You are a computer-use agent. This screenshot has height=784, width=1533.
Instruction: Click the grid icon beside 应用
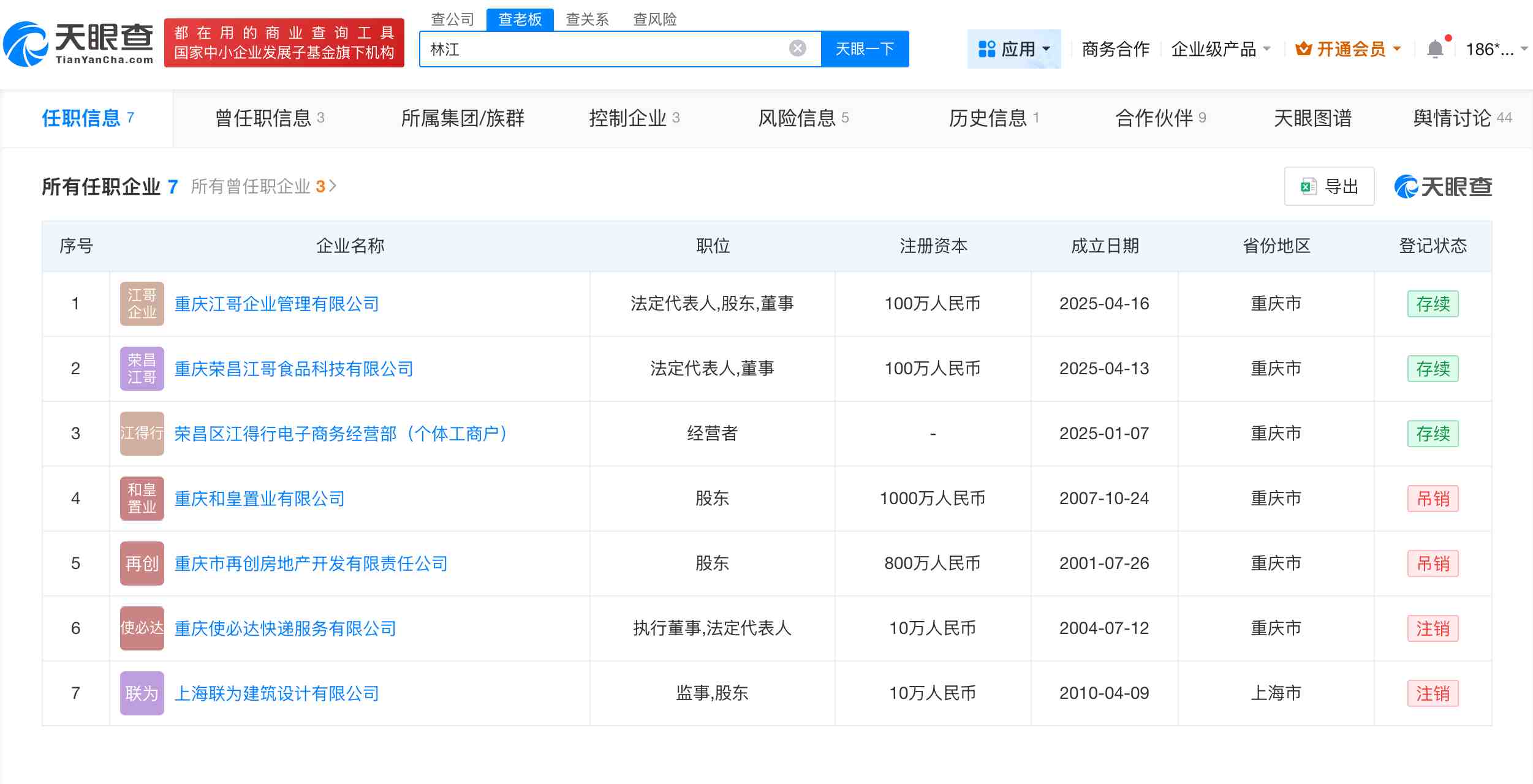985,48
